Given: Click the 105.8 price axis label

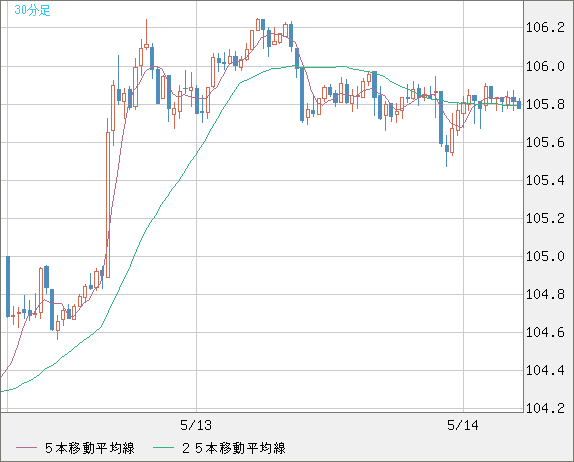Looking at the screenshot, I should pyautogui.click(x=545, y=105).
